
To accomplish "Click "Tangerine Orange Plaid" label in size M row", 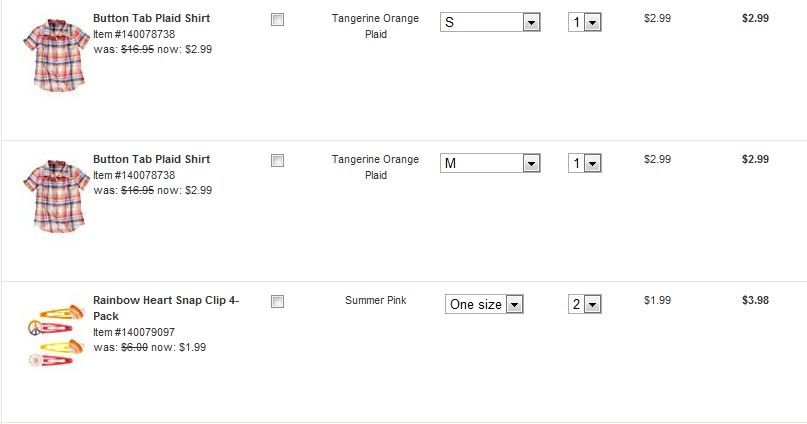I will pos(375,167).
